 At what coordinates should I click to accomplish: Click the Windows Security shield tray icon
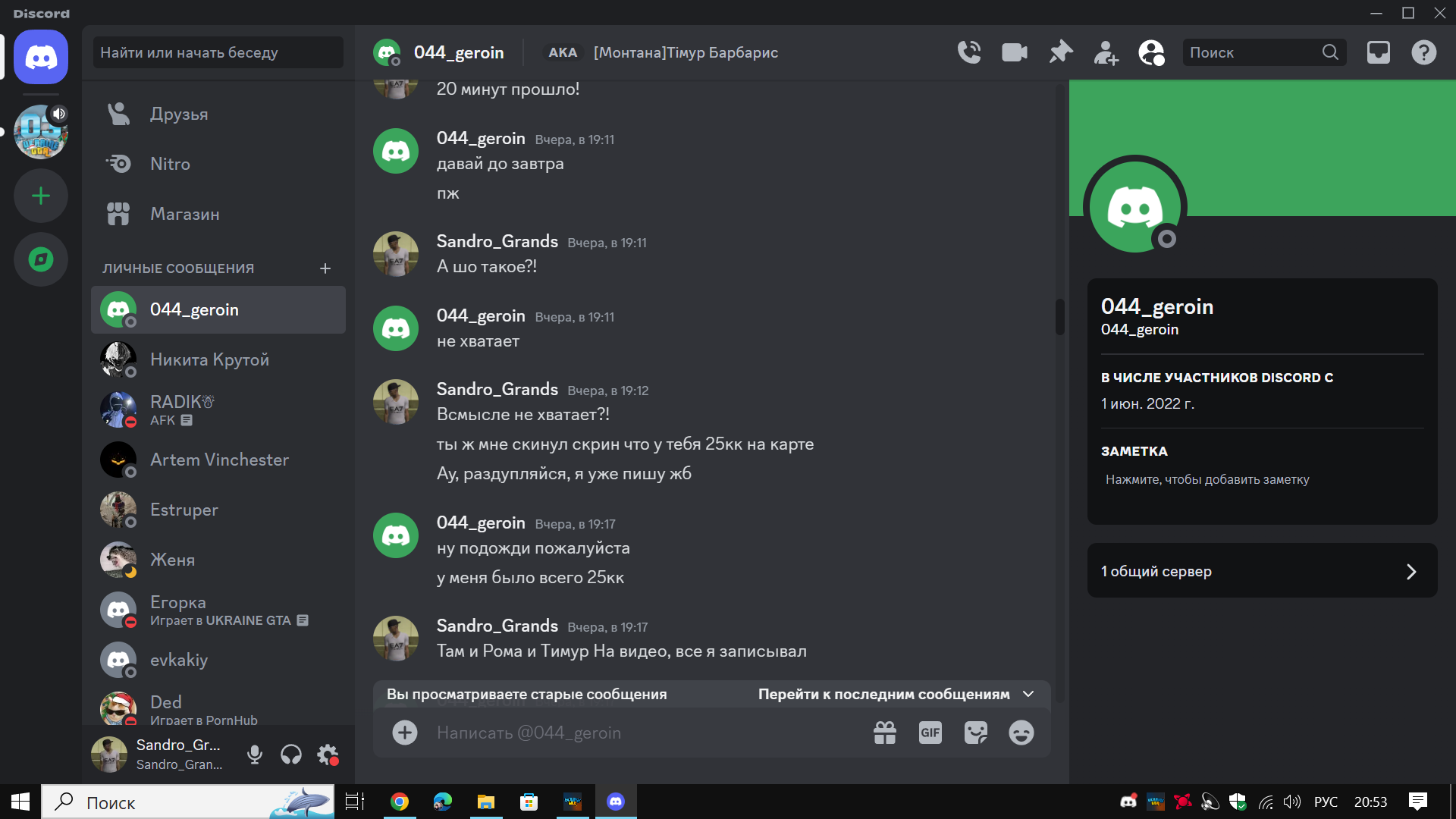pos(1238,802)
